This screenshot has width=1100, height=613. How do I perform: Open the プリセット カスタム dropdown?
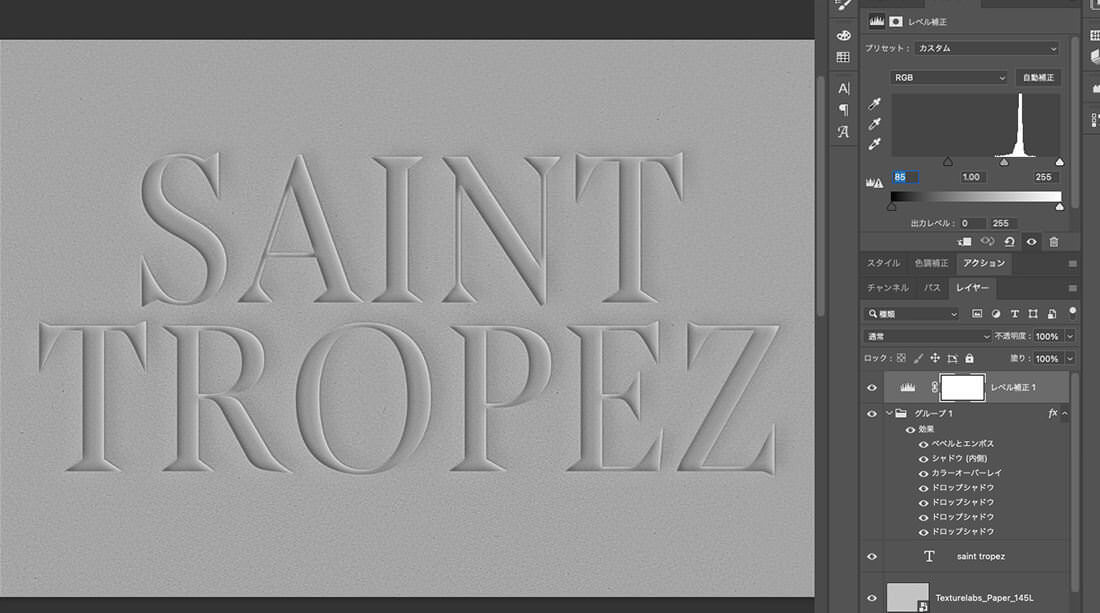986,48
